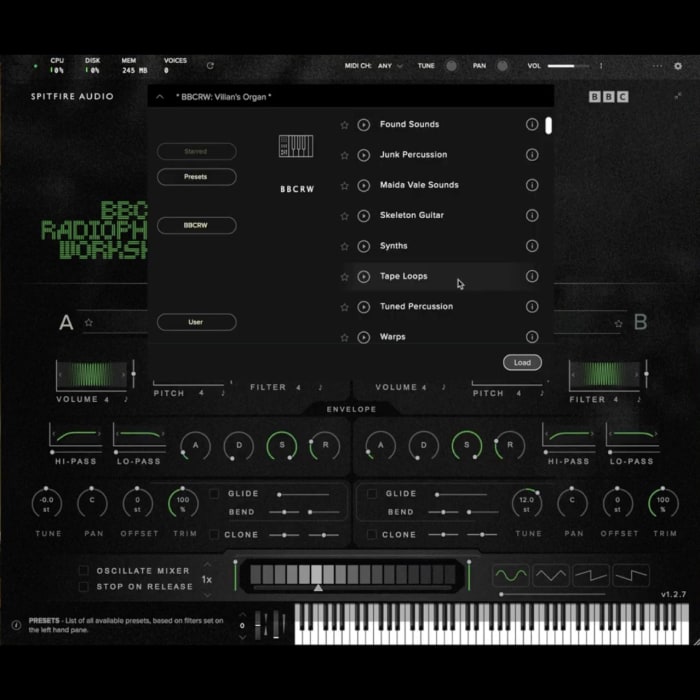Select the Starred filter
The width and height of the screenshot is (700, 700).
(196, 151)
